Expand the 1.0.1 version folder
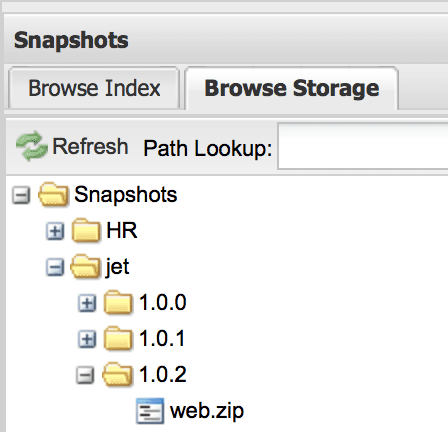448x432 pixels. 87,339
